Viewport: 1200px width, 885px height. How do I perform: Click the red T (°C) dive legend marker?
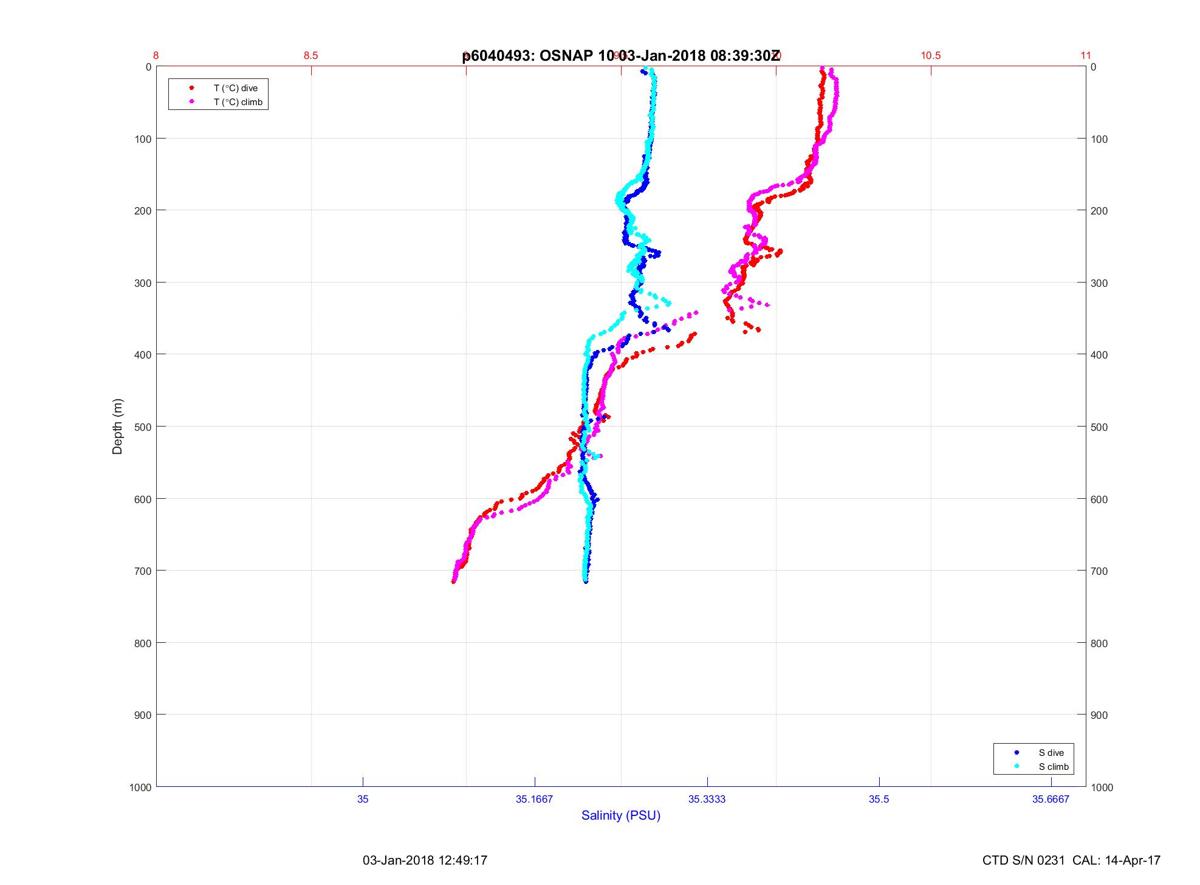191,88
